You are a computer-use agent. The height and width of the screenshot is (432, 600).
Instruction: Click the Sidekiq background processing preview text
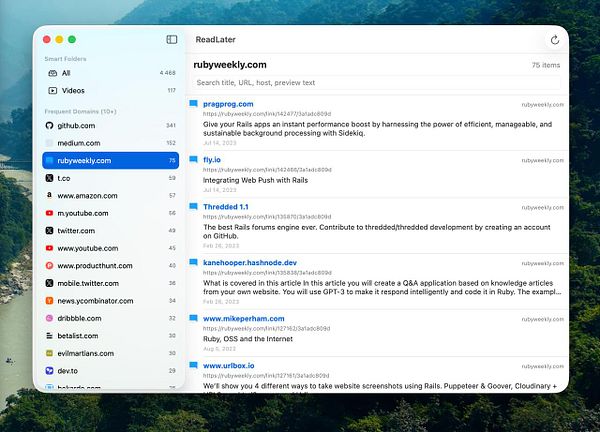[377, 129]
